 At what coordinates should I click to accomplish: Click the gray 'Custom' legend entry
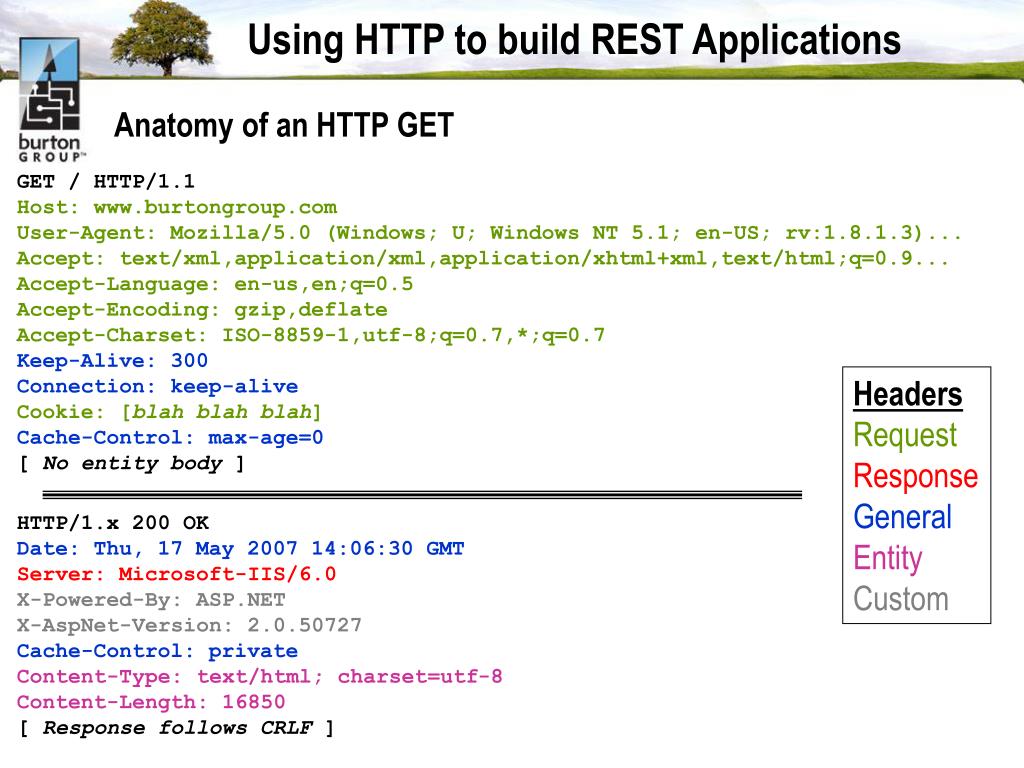(901, 599)
